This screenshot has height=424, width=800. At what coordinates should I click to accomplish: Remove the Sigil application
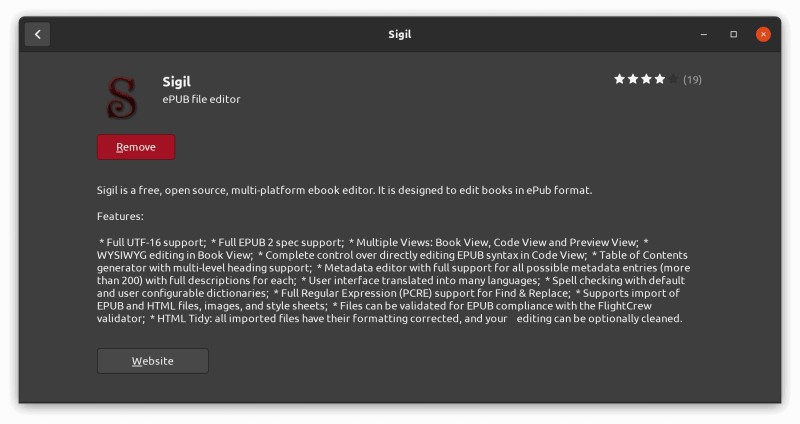[x=136, y=147]
